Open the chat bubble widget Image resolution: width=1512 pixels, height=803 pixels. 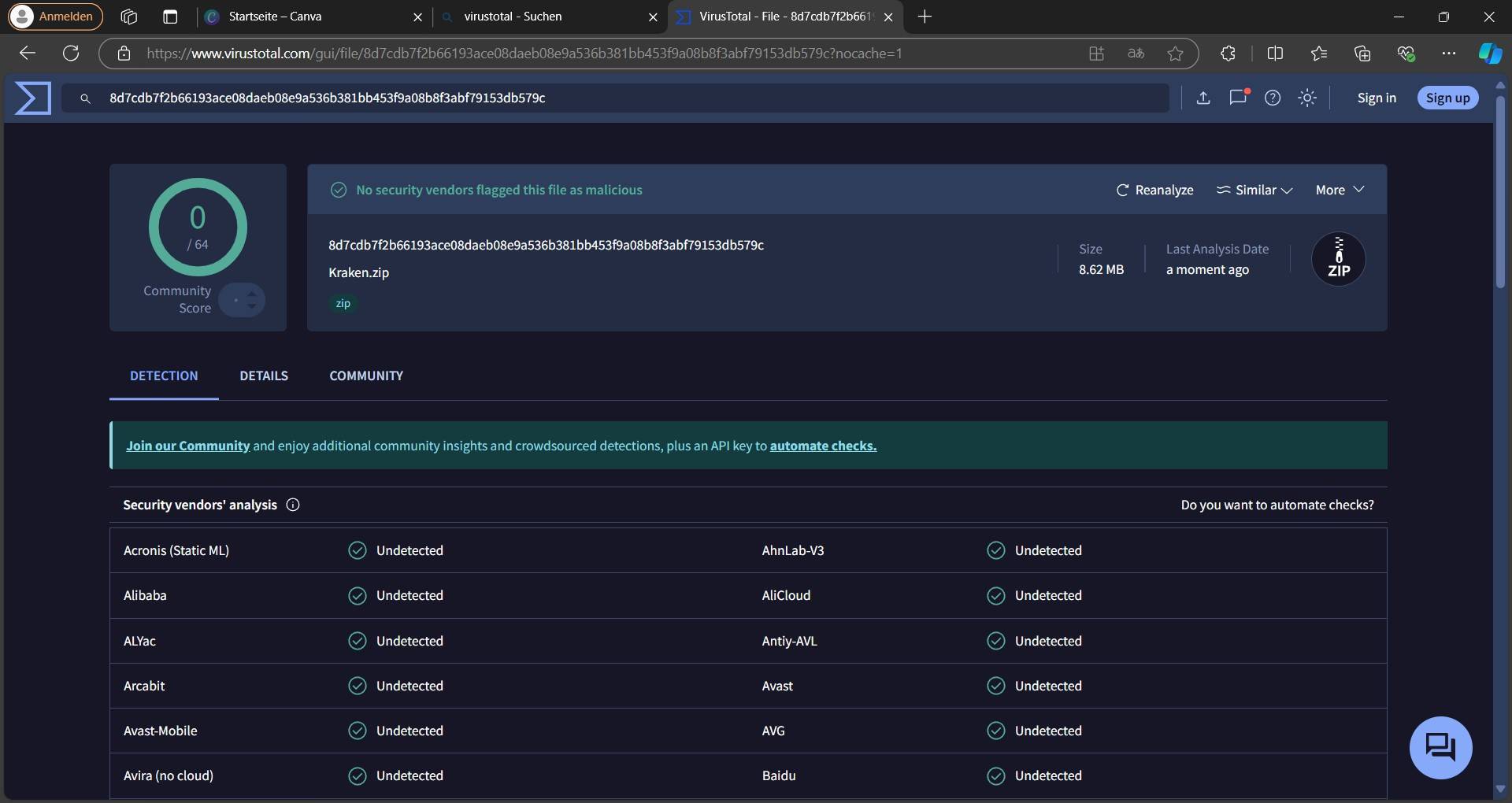click(1440, 747)
